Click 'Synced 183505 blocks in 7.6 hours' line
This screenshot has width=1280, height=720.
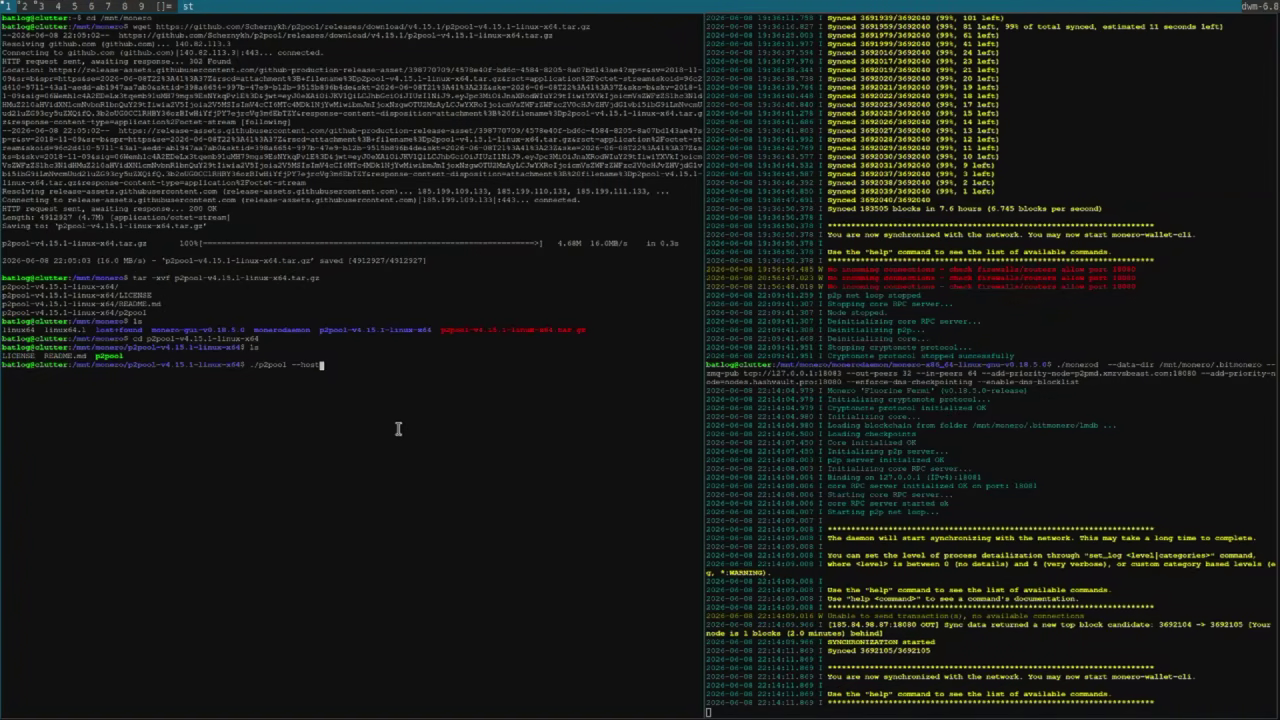[903, 209]
